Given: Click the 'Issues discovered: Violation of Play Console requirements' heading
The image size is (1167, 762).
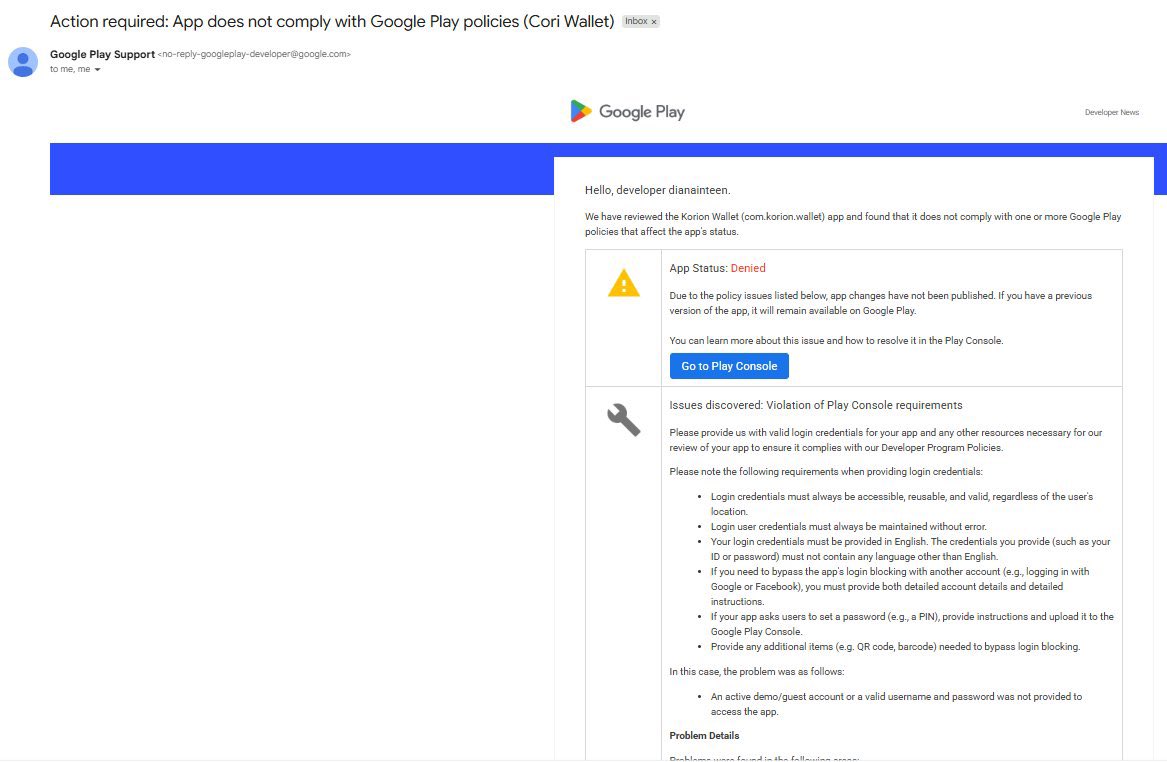Looking at the screenshot, I should pos(816,405).
